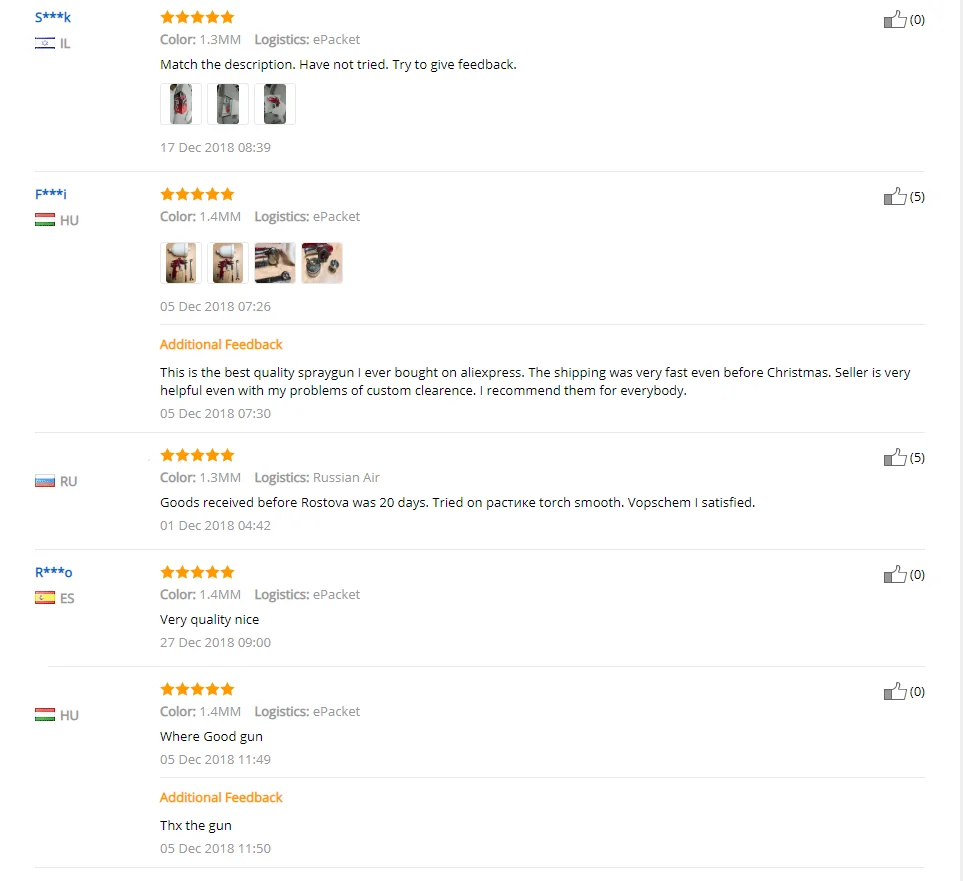Click the Spain flag beside ES
This screenshot has height=881, width=963.
pyautogui.click(x=45, y=598)
